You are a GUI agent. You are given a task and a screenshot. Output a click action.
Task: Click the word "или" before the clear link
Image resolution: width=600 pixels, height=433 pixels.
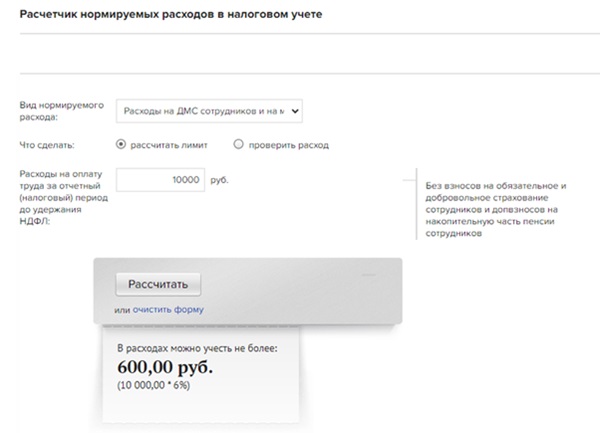click(x=123, y=309)
